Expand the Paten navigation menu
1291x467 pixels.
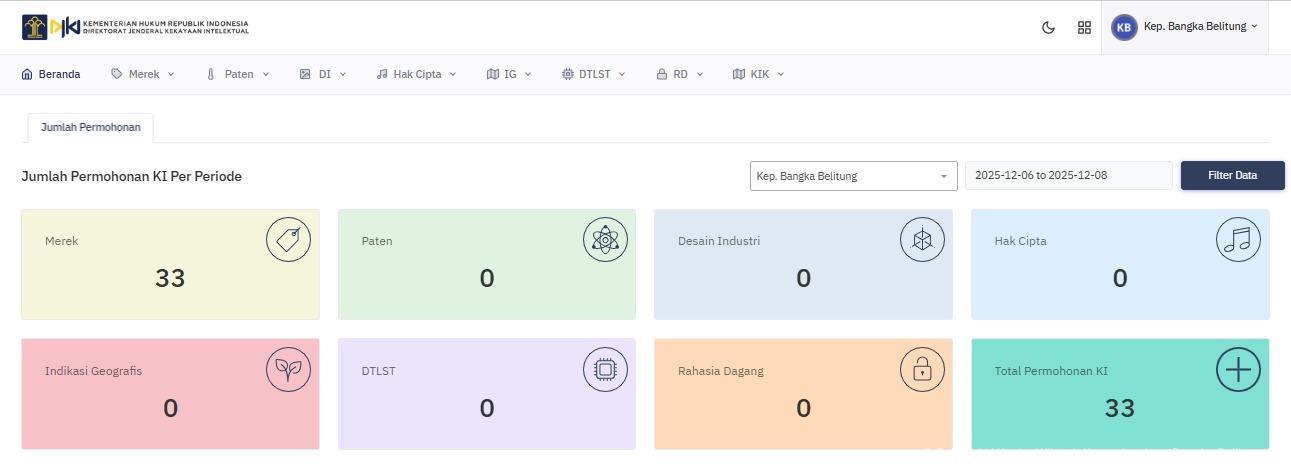point(238,74)
